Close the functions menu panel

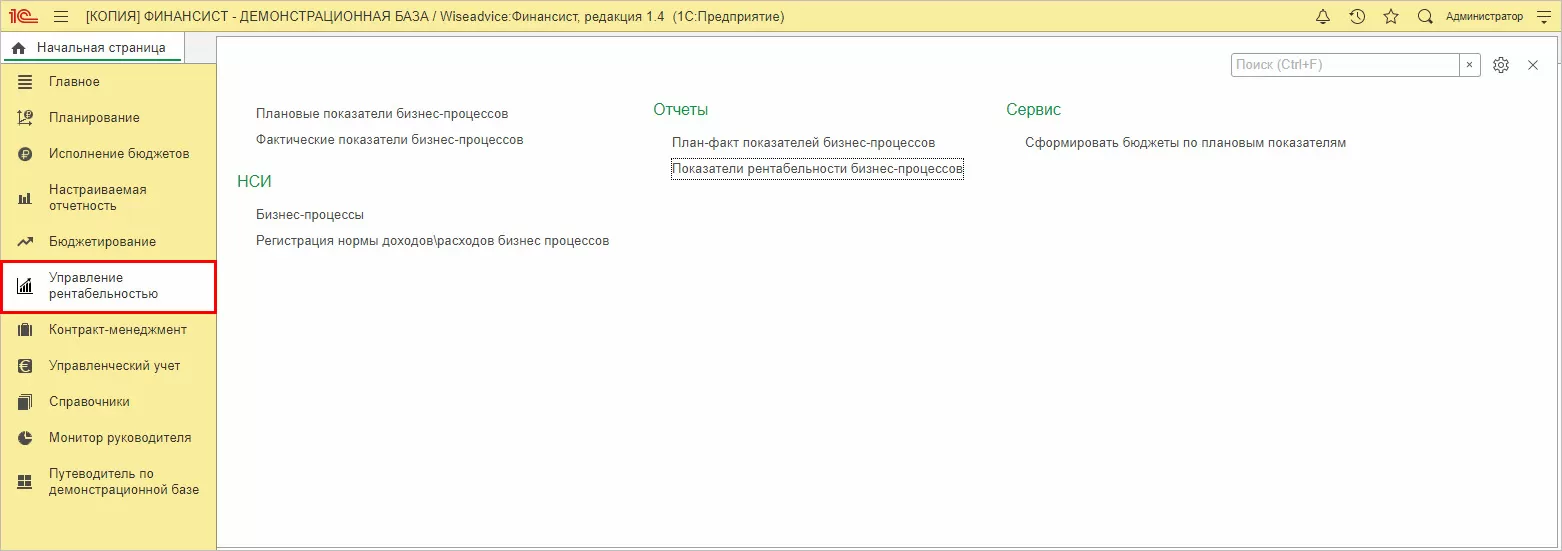(1533, 65)
